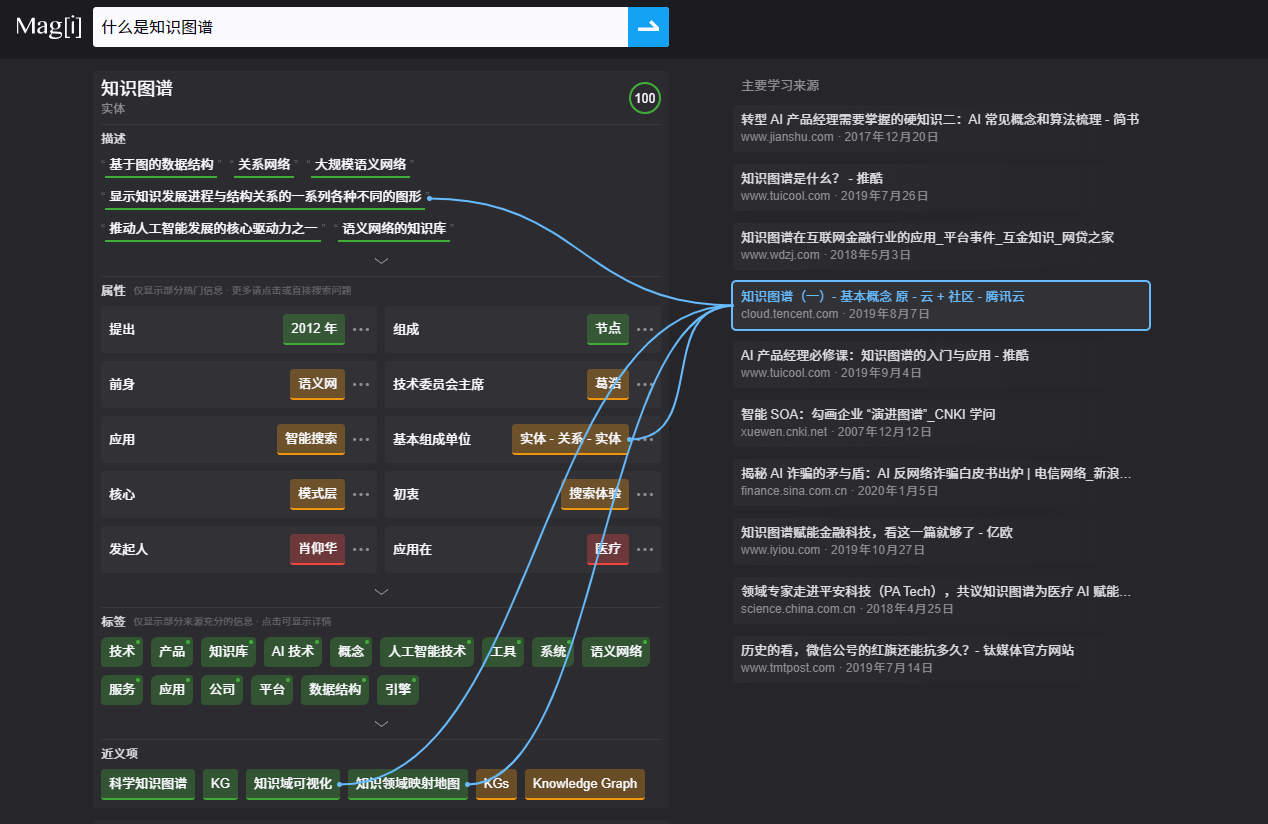Open the more options dots for 应用 row

point(361,439)
